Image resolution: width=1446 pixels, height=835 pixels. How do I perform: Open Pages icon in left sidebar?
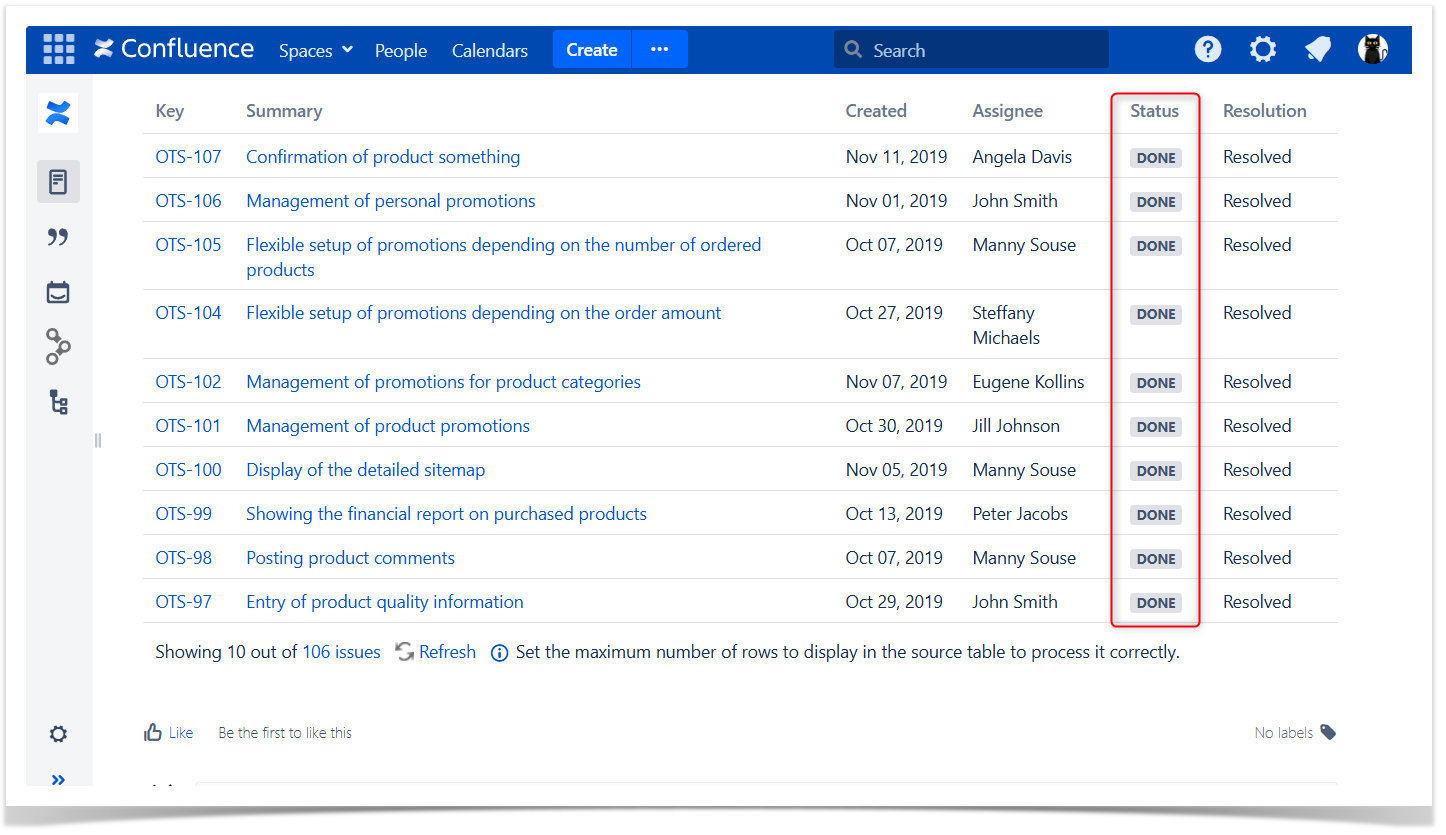coord(58,182)
